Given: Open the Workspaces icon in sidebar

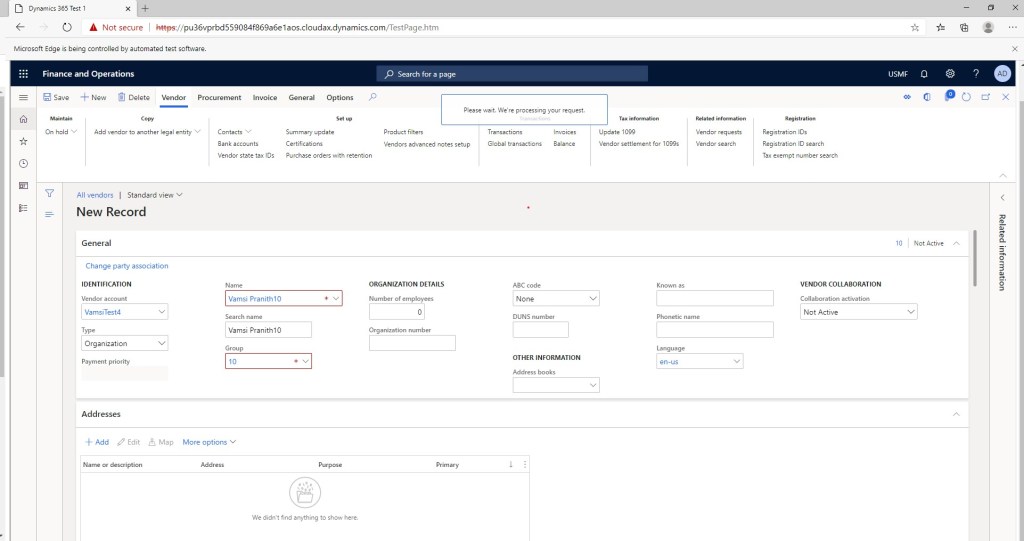Looking at the screenshot, I should [24, 185].
